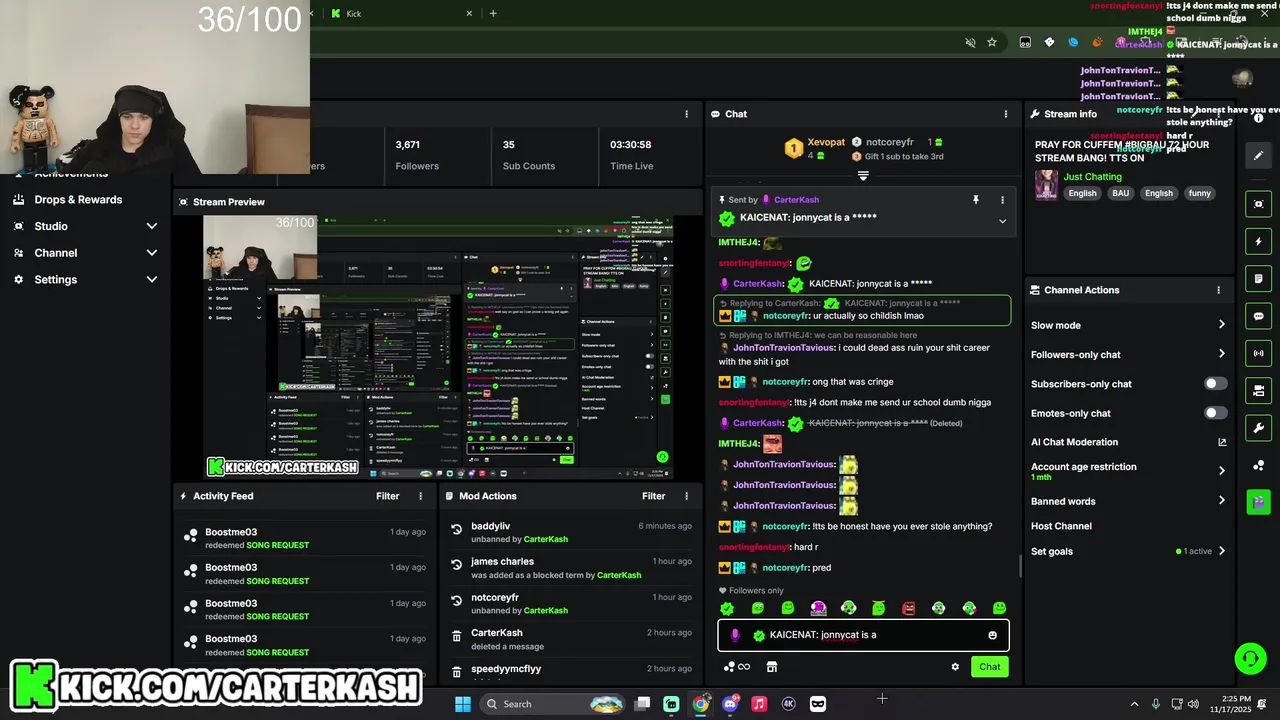
Task: Click the purple microphone TTS icon in chat input
Action: tap(735, 635)
